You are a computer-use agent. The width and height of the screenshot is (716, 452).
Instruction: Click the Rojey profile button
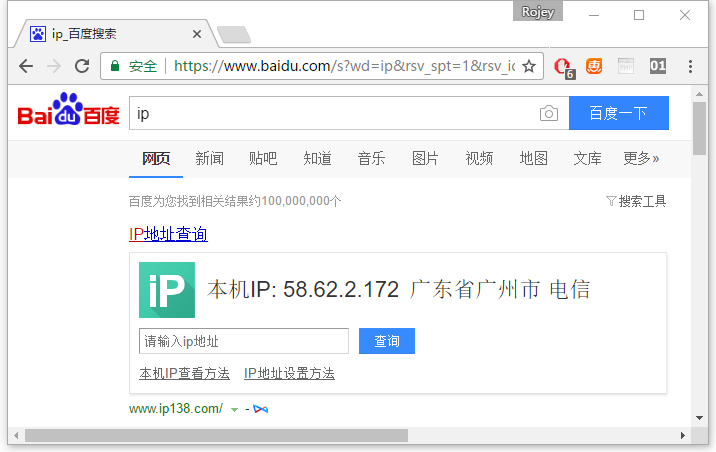538,11
